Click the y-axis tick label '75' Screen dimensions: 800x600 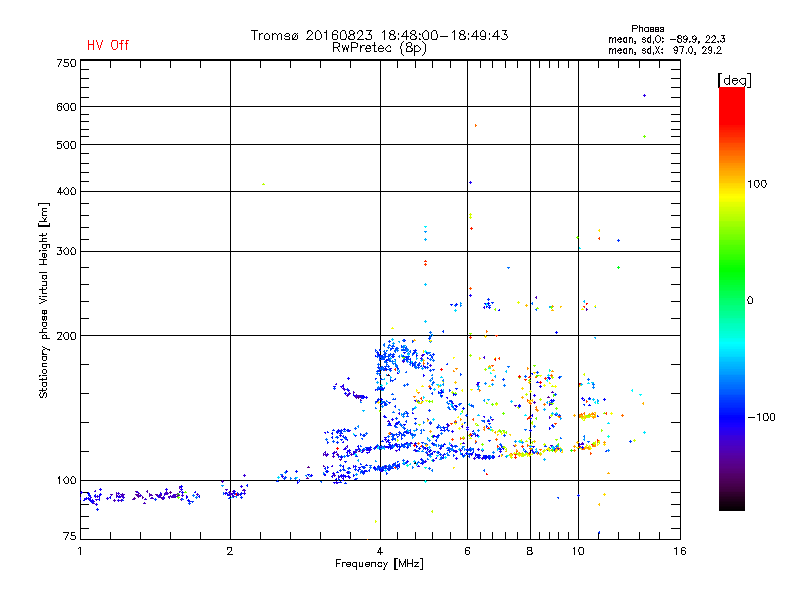(x=69, y=536)
